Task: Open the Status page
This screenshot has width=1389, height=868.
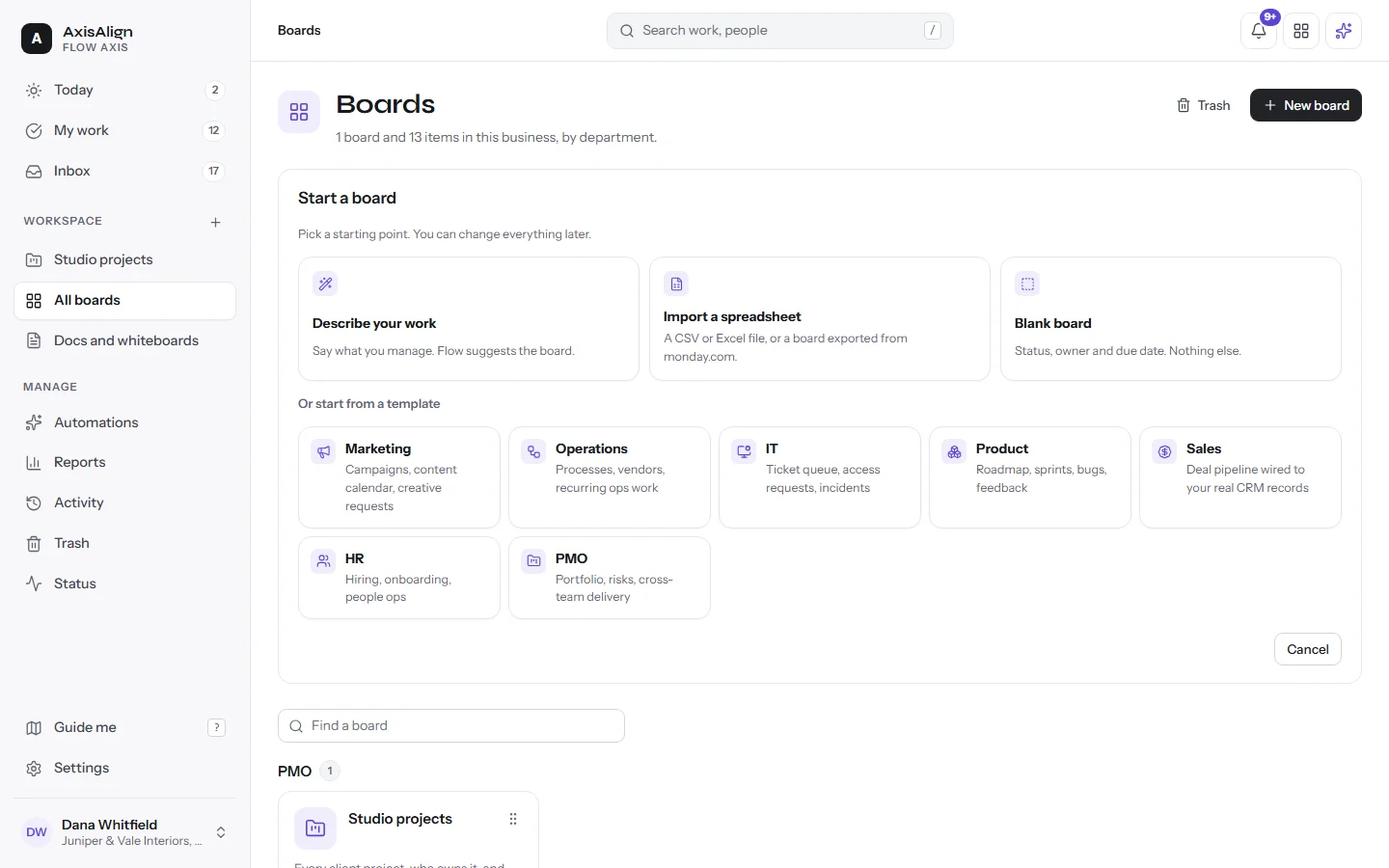Action: coord(124,583)
